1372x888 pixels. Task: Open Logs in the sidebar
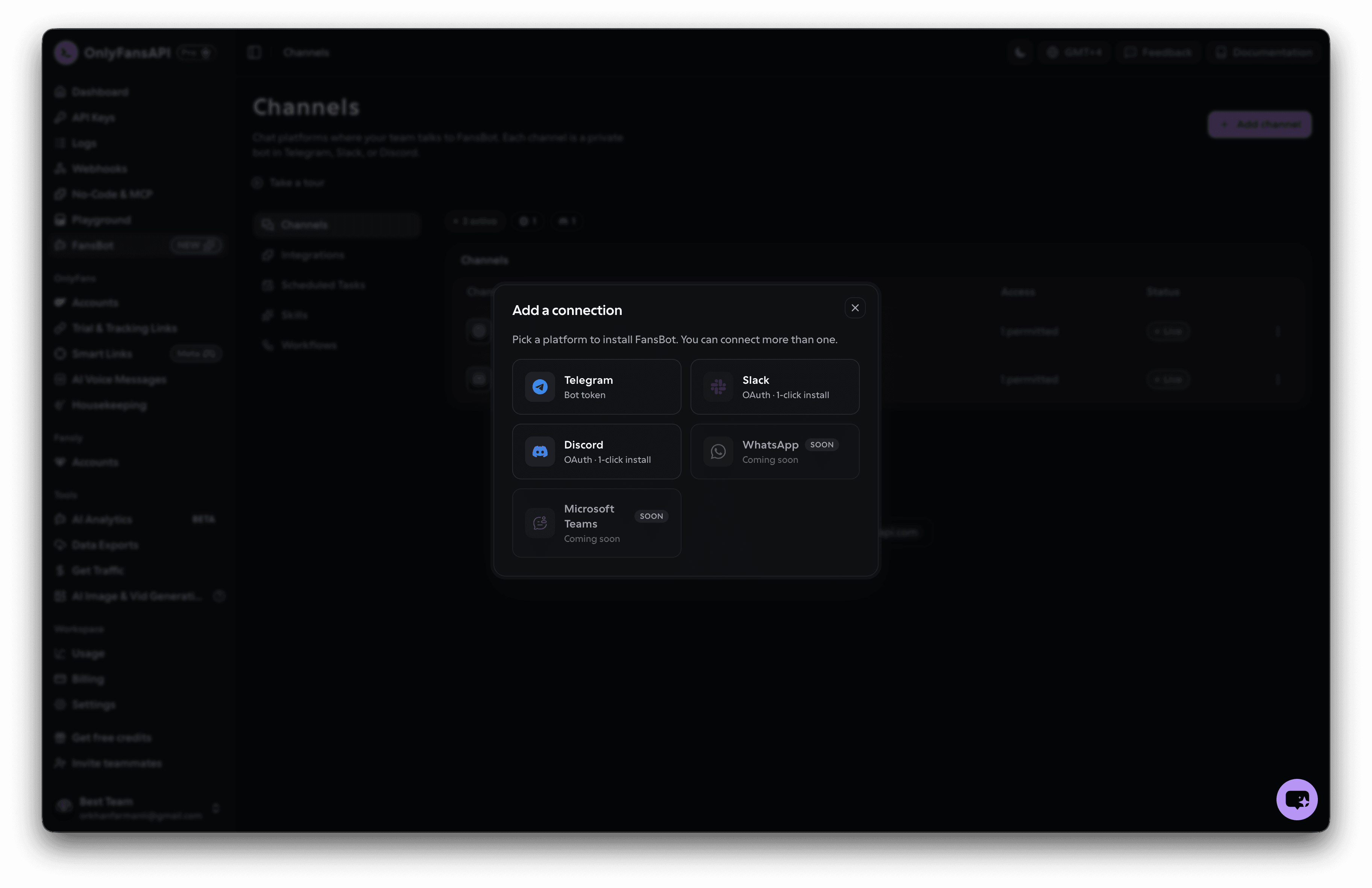pyautogui.click(x=138, y=143)
